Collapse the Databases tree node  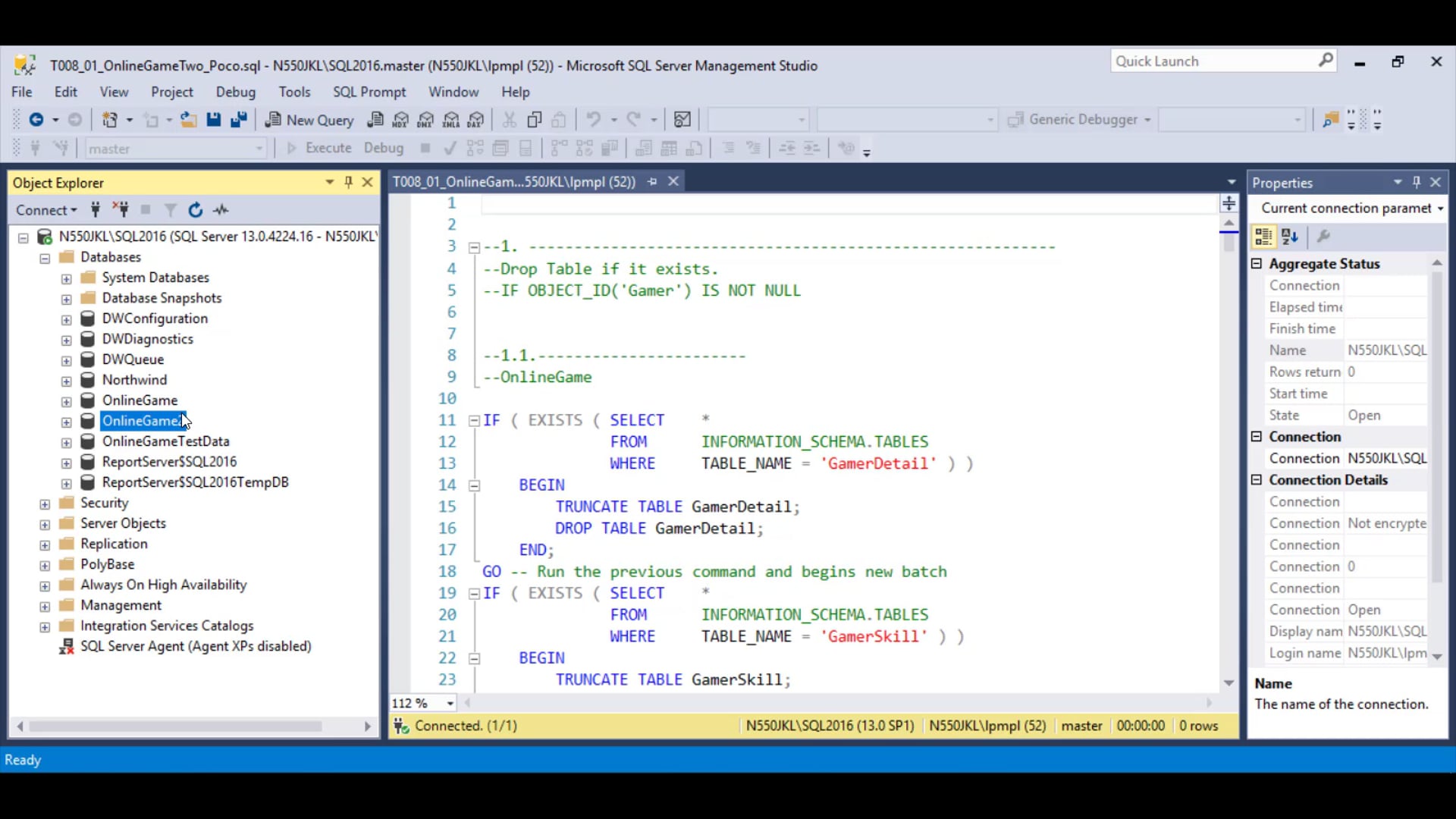pyautogui.click(x=45, y=257)
